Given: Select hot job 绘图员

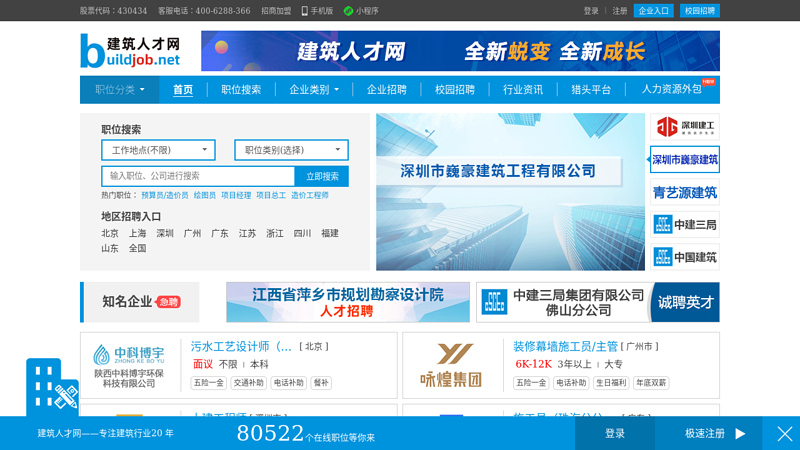Looking at the screenshot, I should [205, 195].
